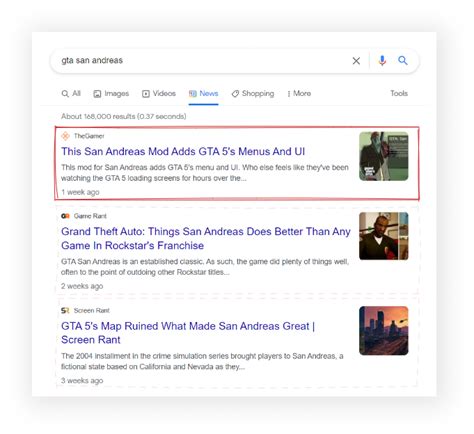Open the Images tab
Image resolution: width=474 pixels, height=434 pixels.
[111, 94]
